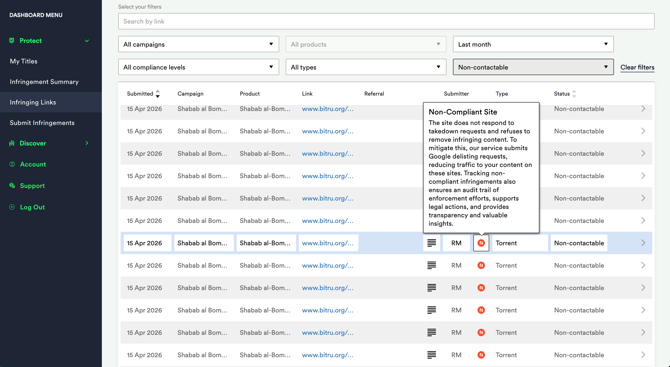Click RM submitter cell in highlighted row
The image size is (670, 367).
pyautogui.click(x=456, y=243)
